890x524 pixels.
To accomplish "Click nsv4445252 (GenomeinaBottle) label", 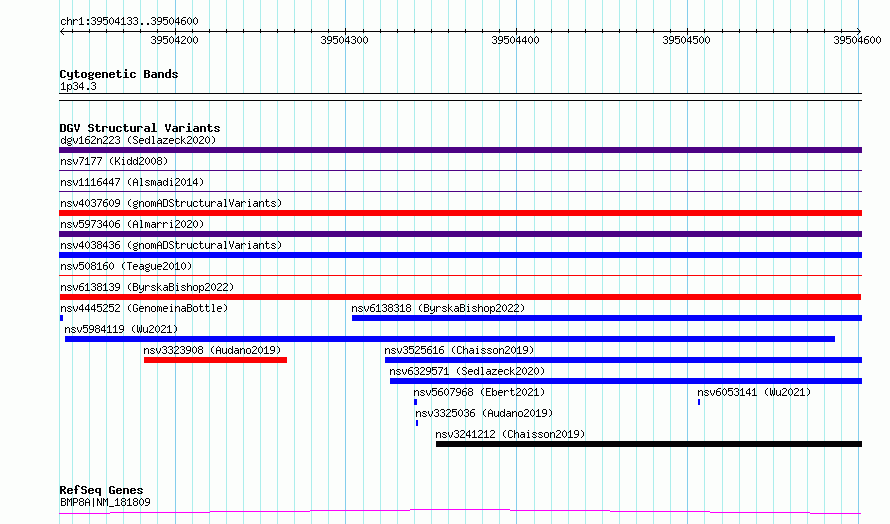I will [x=144, y=308].
